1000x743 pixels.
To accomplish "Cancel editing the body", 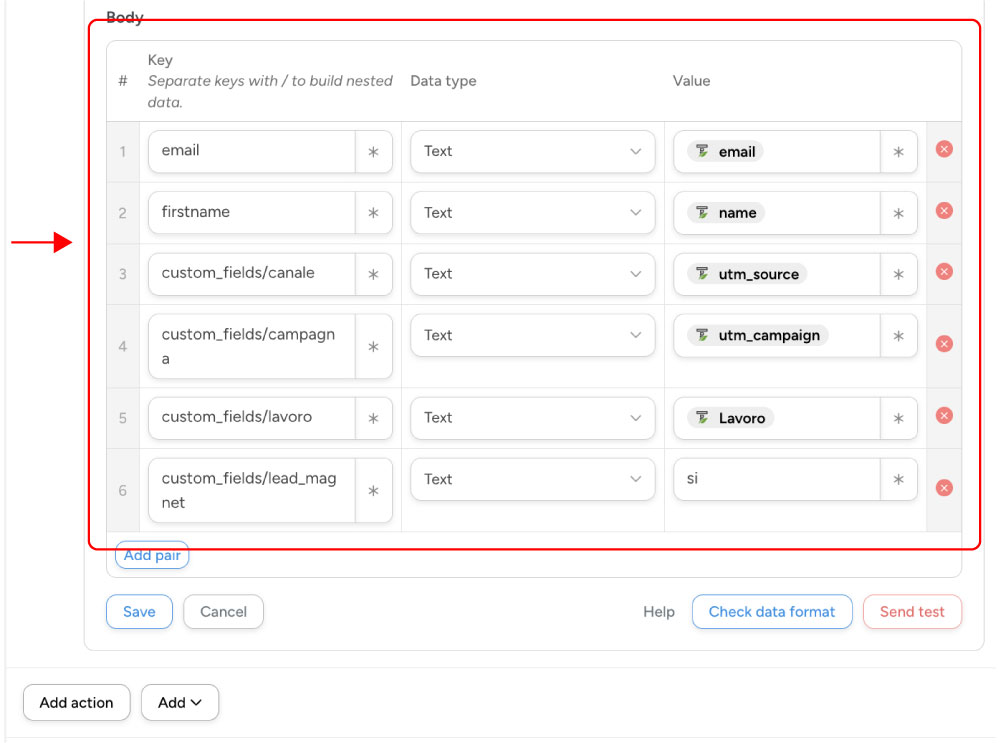I will coord(223,611).
